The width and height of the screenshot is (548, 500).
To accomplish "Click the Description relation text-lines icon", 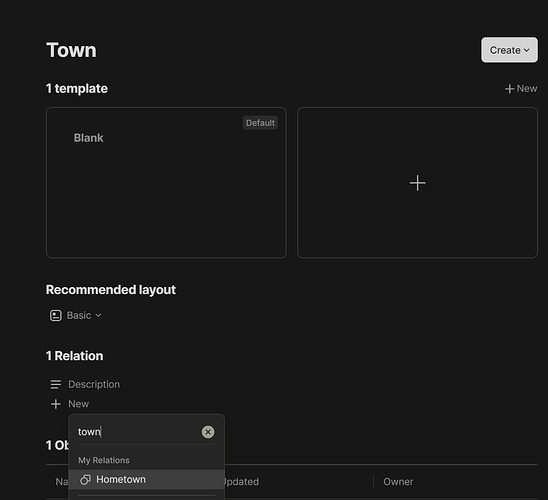I will tap(56, 384).
